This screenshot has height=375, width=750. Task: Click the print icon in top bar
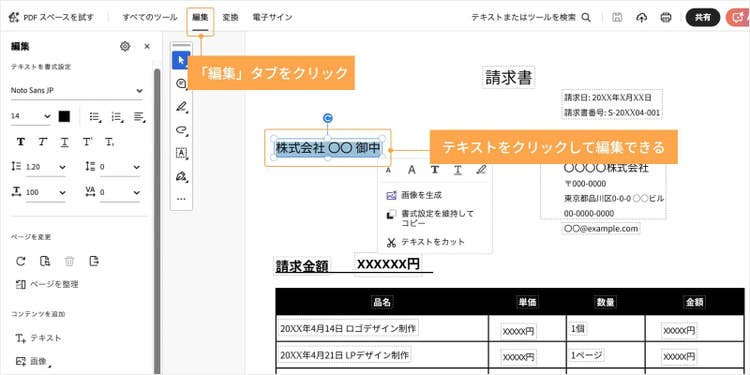click(x=665, y=18)
